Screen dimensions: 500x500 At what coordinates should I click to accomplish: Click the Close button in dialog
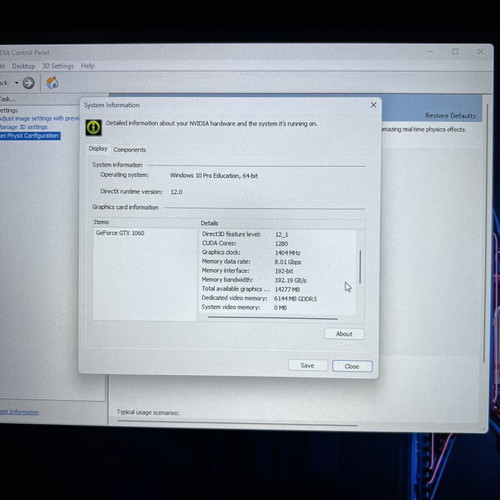click(x=352, y=366)
